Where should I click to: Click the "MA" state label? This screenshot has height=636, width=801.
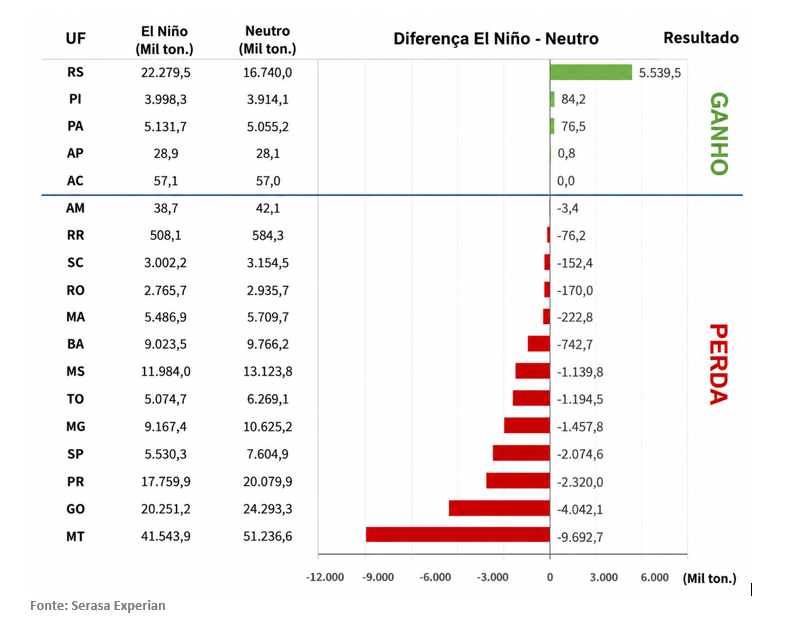75,317
